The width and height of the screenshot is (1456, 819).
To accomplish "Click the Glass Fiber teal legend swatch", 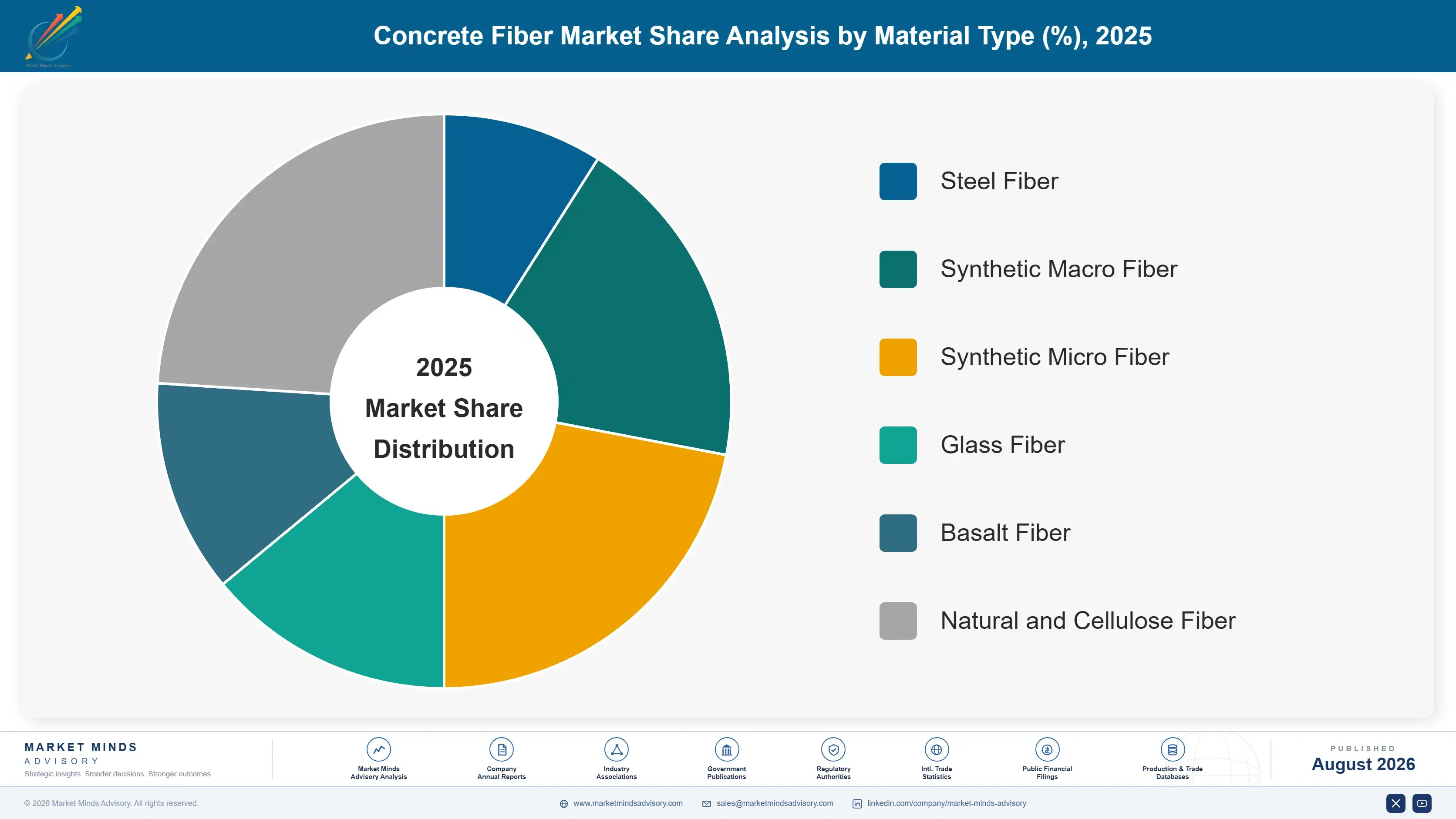I will click(x=897, y=445).
